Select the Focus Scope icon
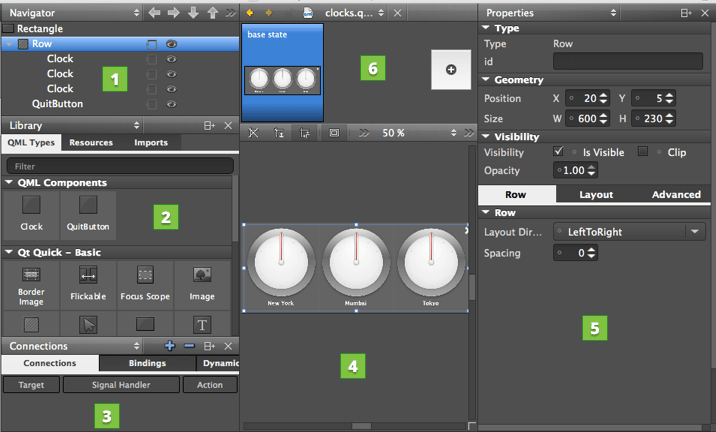 tap(145, 275)
